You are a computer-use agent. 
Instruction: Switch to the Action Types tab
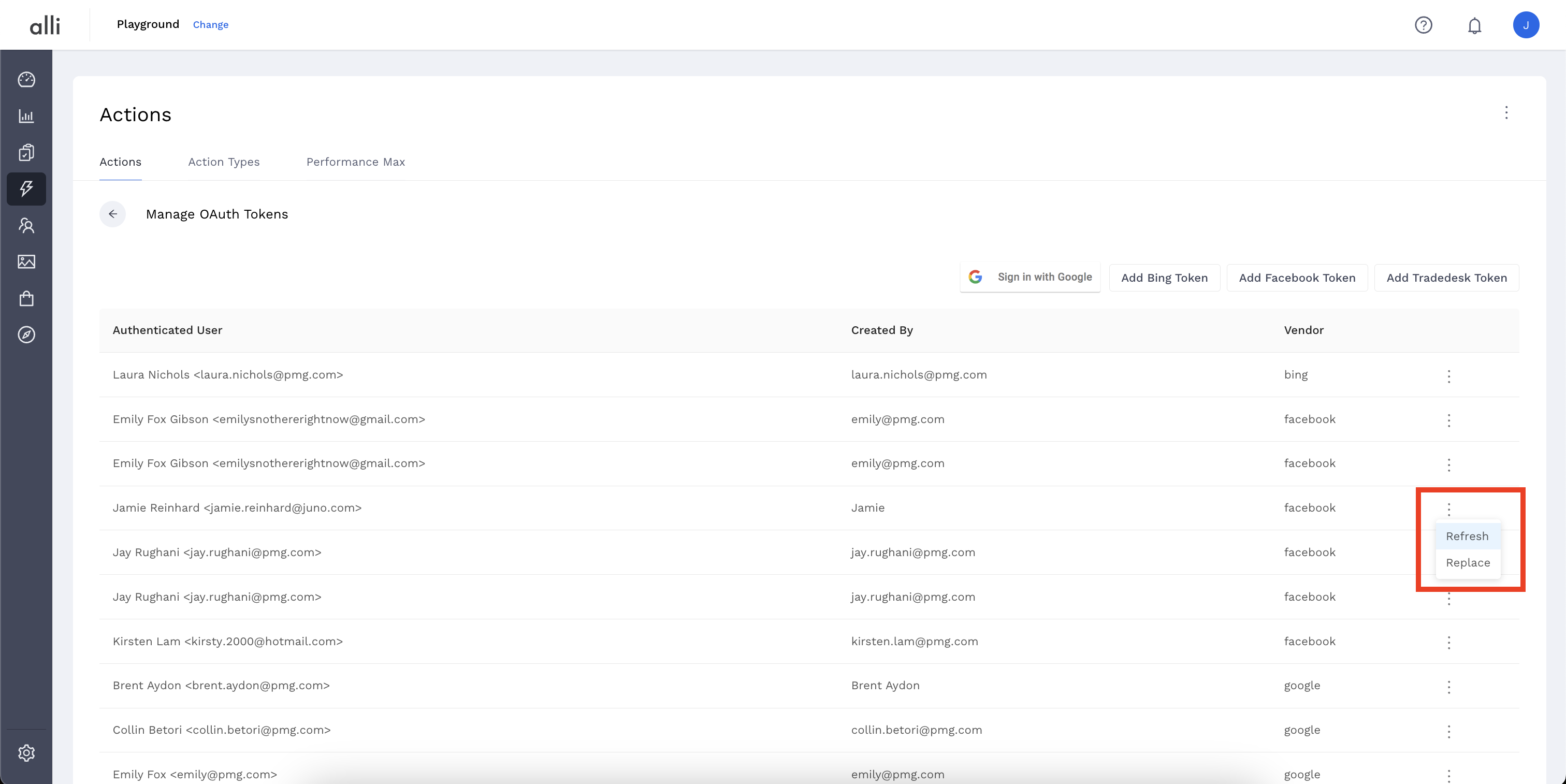[224, 162]
